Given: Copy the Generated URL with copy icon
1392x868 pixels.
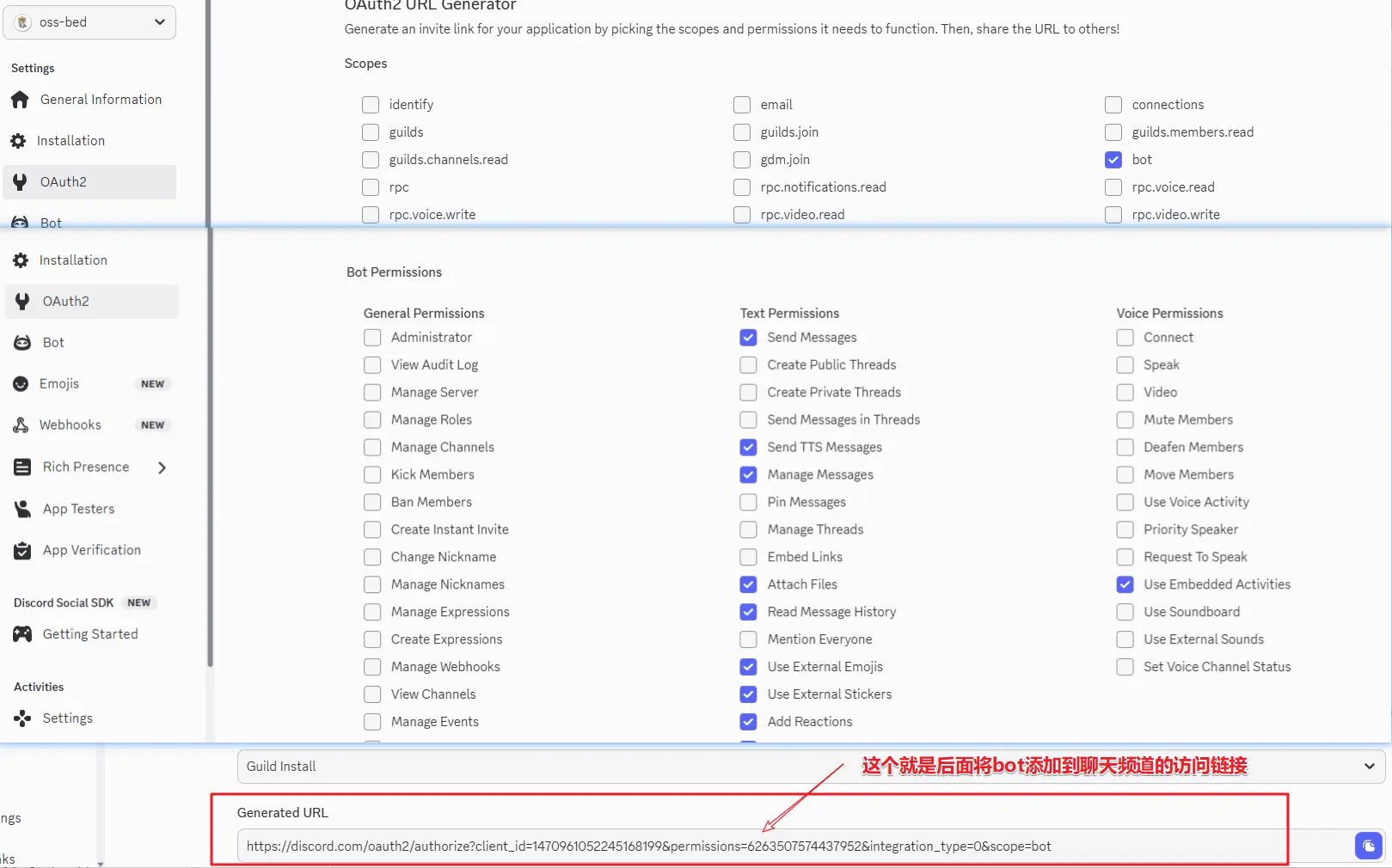Looking at the screenshot, I should [1368, 846].
